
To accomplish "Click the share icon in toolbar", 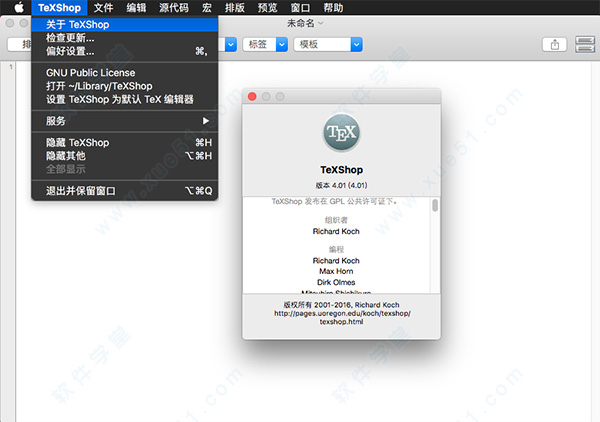I will [554, 44].
